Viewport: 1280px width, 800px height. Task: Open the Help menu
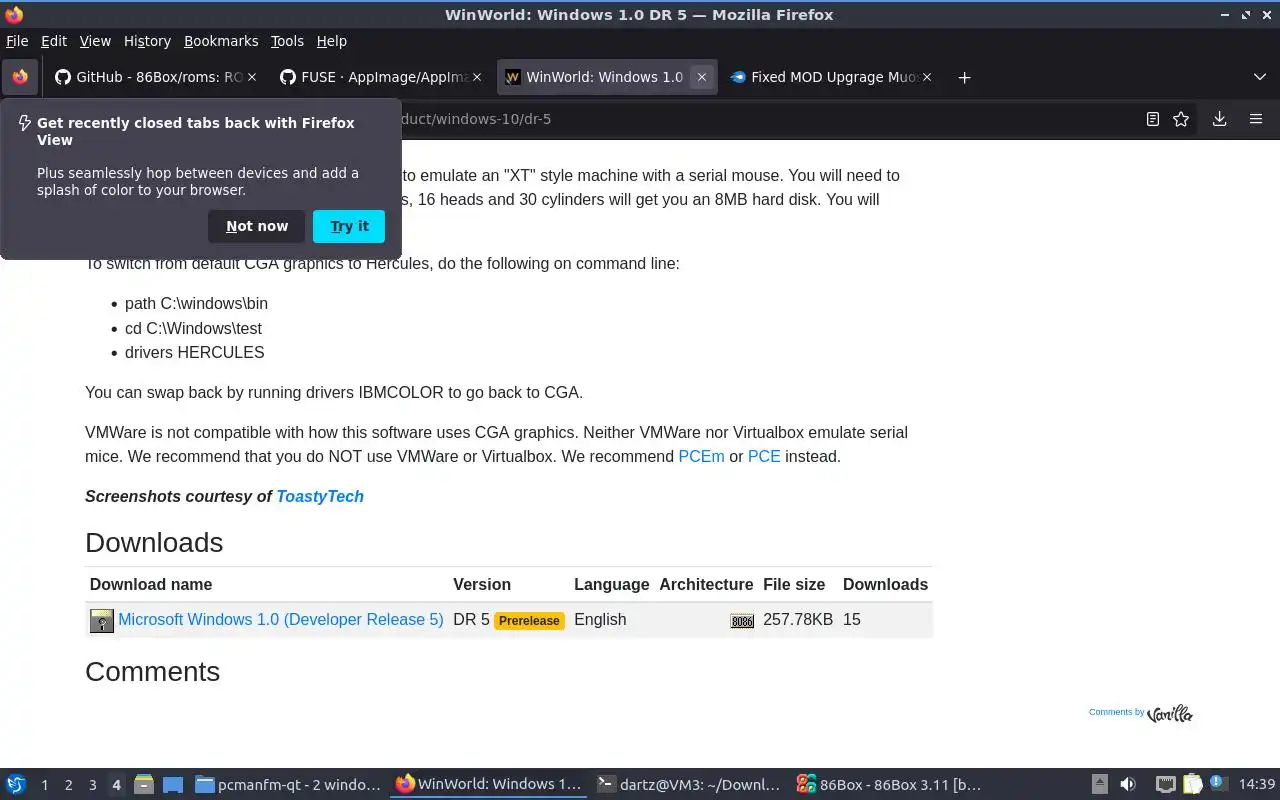click(331, 41)
